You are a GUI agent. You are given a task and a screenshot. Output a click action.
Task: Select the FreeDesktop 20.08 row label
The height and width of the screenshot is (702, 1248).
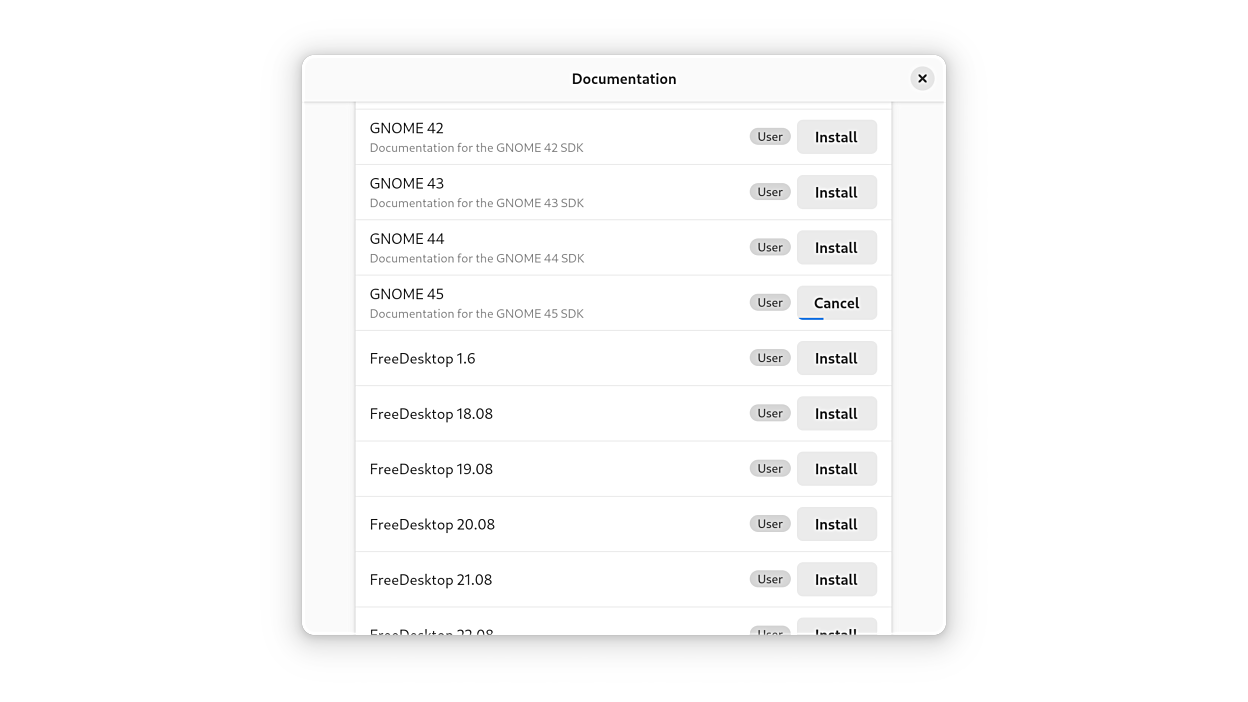[432, 524]
